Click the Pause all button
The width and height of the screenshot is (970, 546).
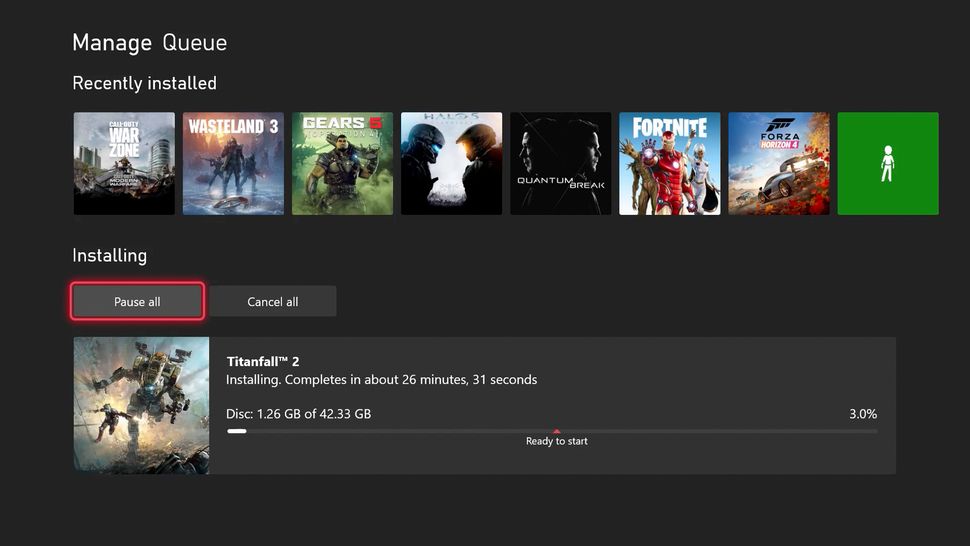(x=137, y=301)
